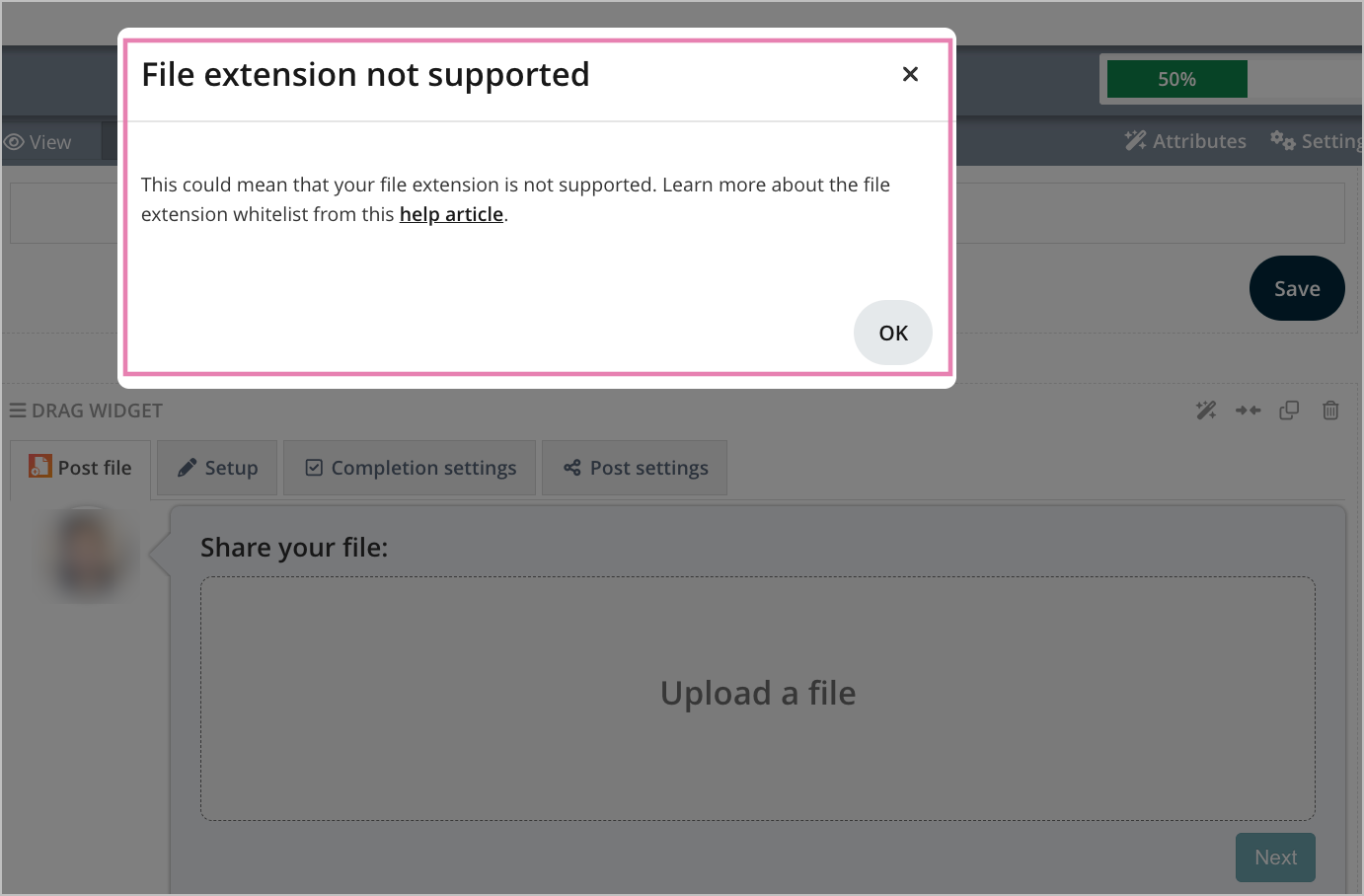Click the magic wand widget attributes icon
Viewport: 1364px width, 896px height.
[1206, 411]
